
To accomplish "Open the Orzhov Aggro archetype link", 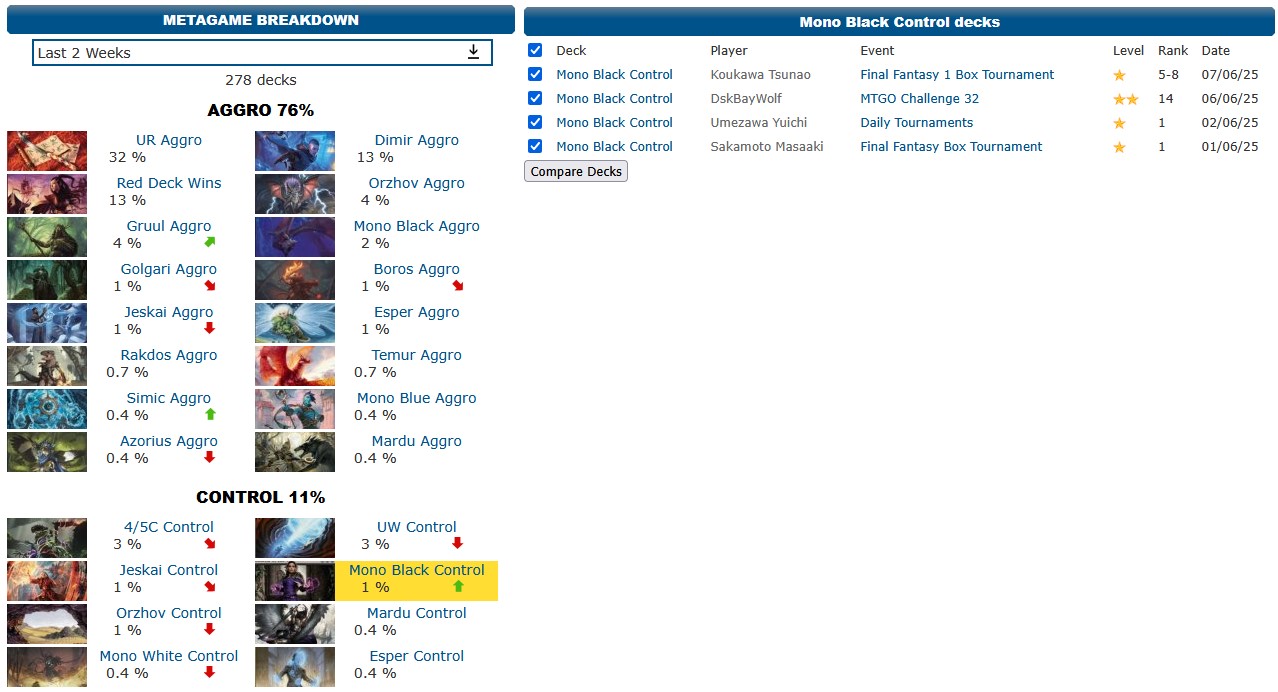I will 417,183.
